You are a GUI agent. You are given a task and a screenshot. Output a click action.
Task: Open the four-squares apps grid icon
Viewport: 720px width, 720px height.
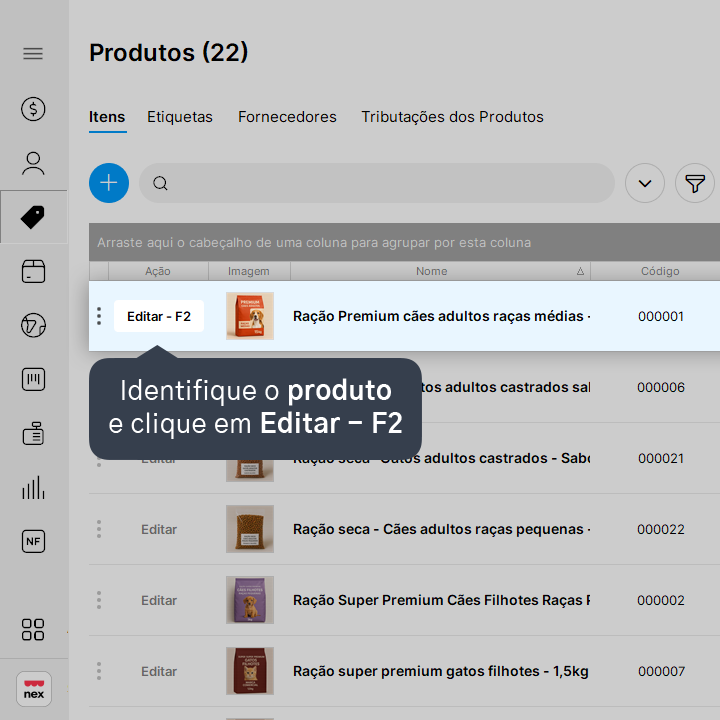pos(33,630)
